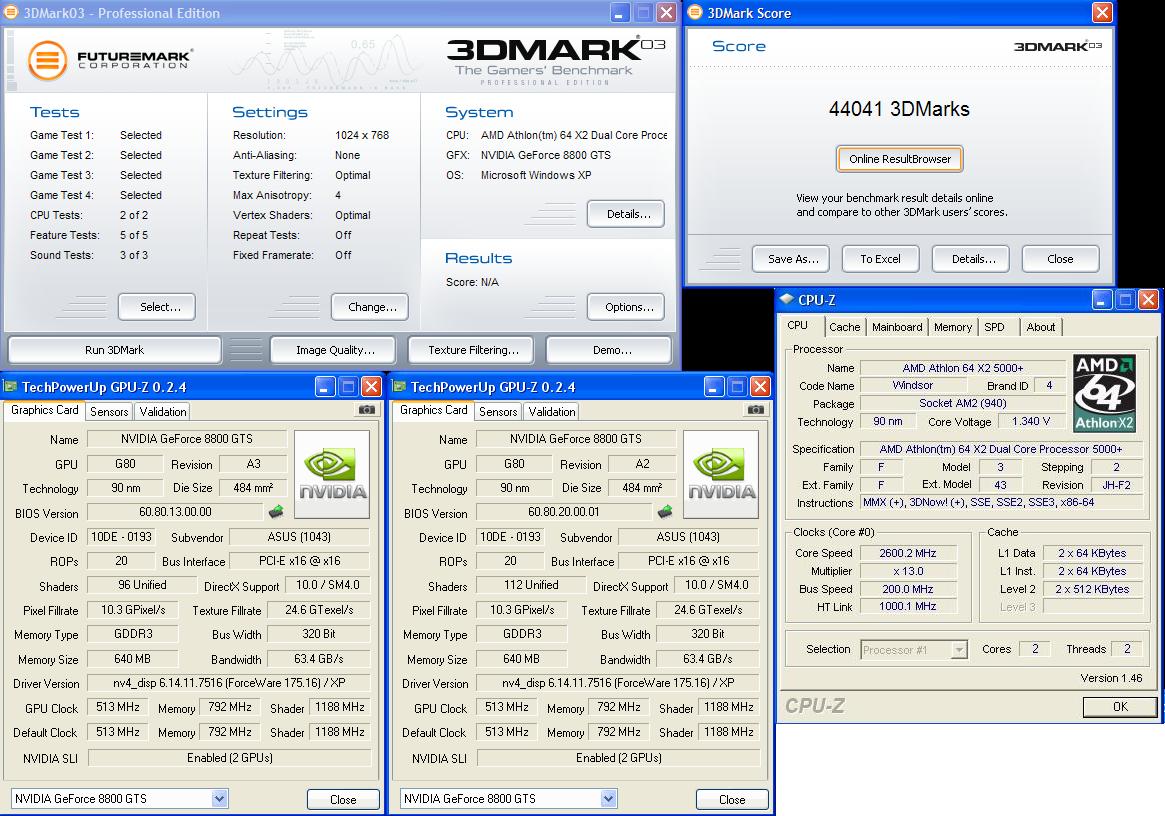Screen dimensions: 1165x816
Task: Click the 3DMark Score title bar icon
Action: coord(695,13)
